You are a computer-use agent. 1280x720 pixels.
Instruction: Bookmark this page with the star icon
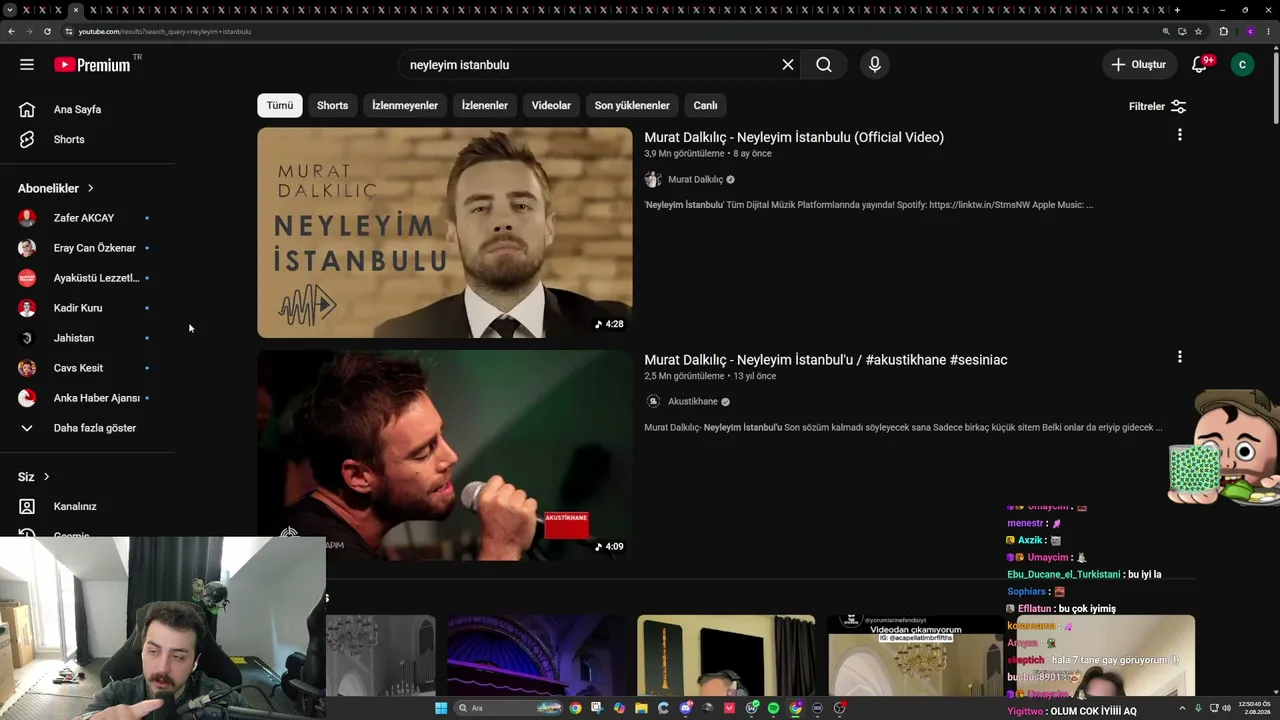pyautogui.click(x=1198, y=31)
